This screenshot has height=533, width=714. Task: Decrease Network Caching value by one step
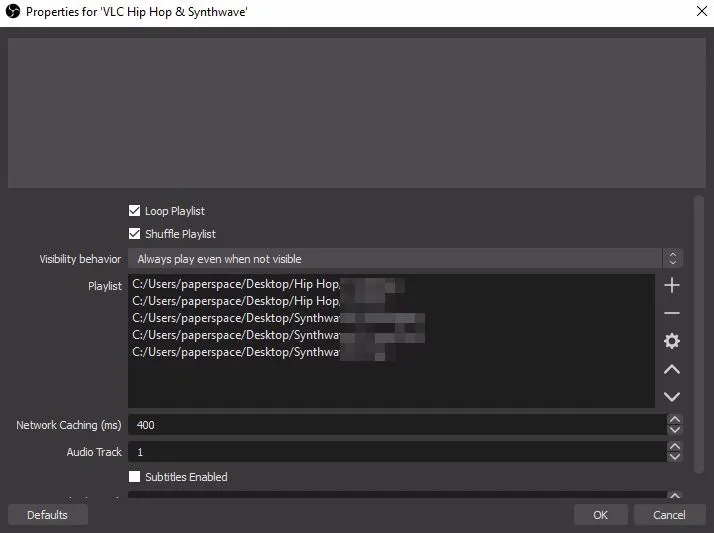tap(674, 430)
